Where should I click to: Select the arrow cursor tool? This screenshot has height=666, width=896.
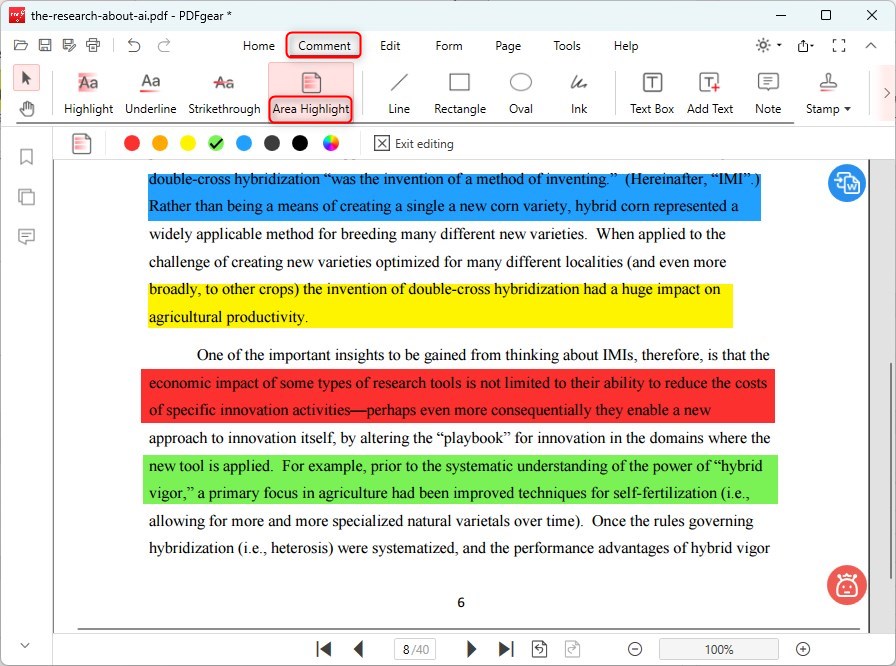26,78
